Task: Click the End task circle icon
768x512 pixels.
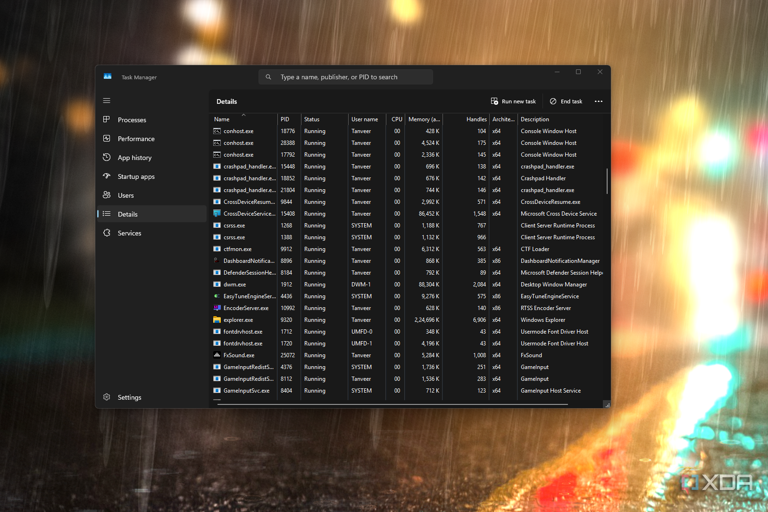Action: [x=553, y=101]
